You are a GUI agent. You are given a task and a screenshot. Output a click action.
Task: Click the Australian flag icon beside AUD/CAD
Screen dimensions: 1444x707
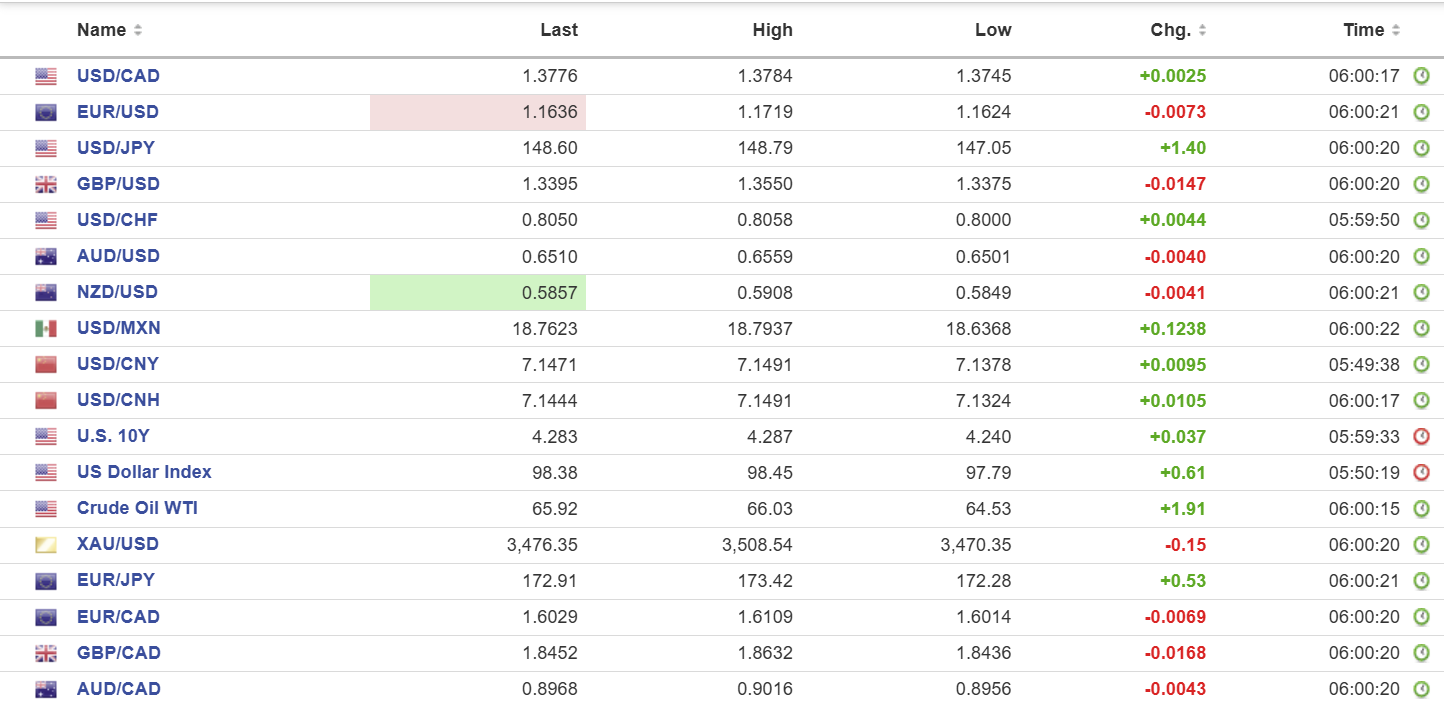46,689
